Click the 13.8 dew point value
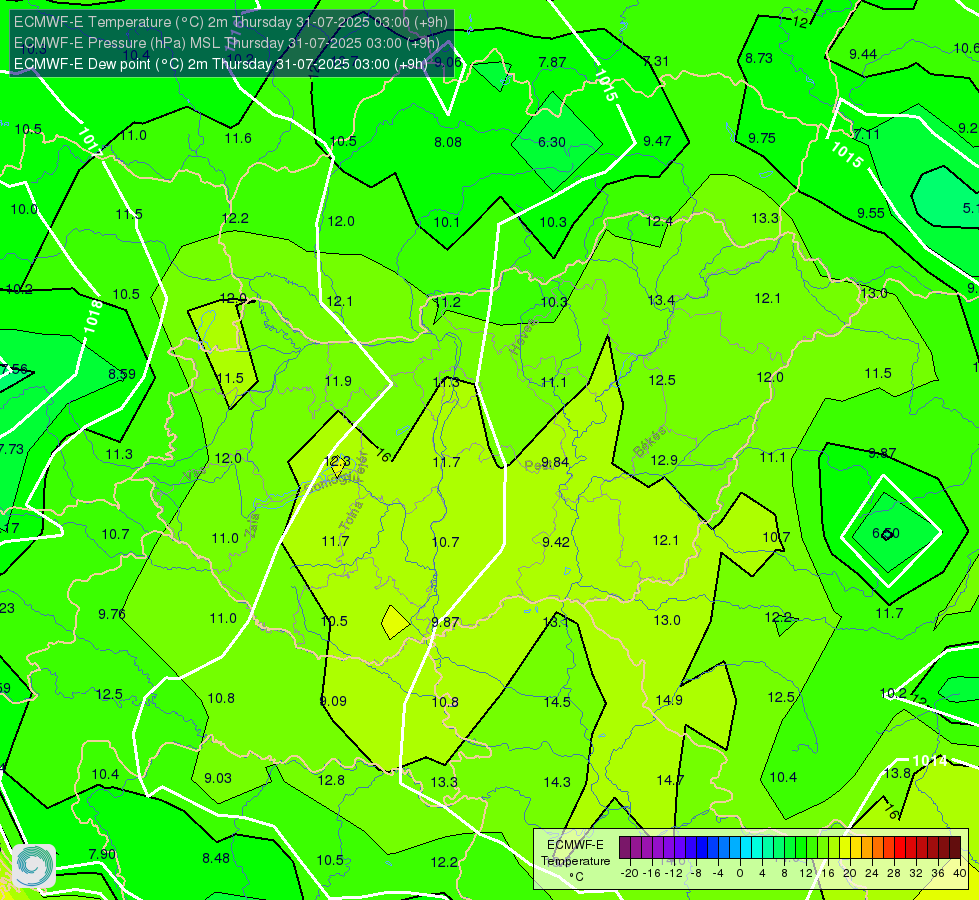The width and height of the screenshot is (979, 900). (897, 773)
